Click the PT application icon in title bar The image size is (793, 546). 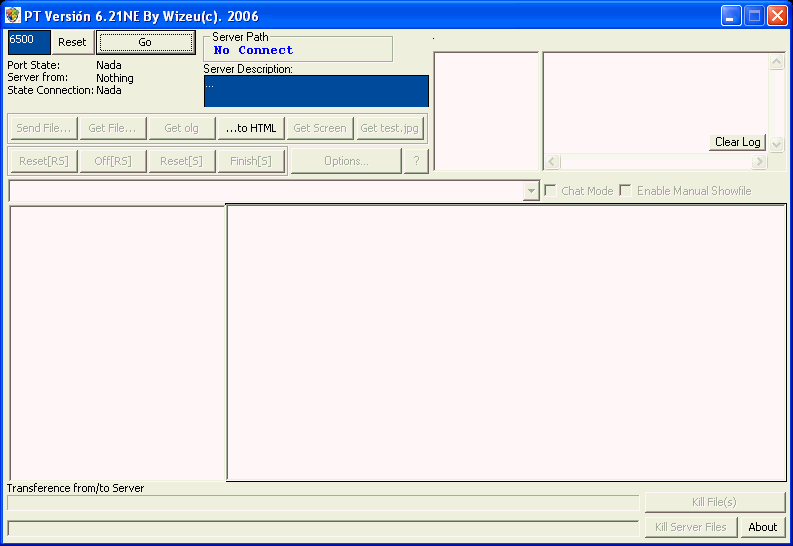[x=12, y=15]
